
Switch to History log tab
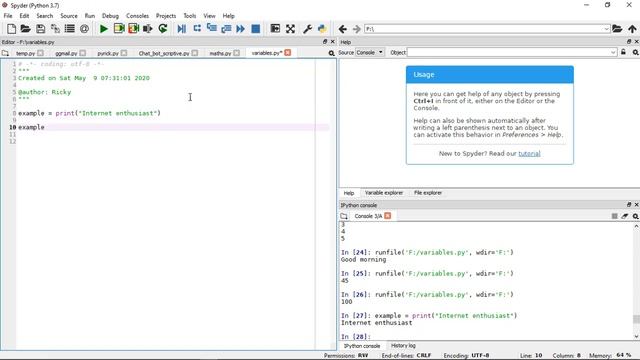403,346
